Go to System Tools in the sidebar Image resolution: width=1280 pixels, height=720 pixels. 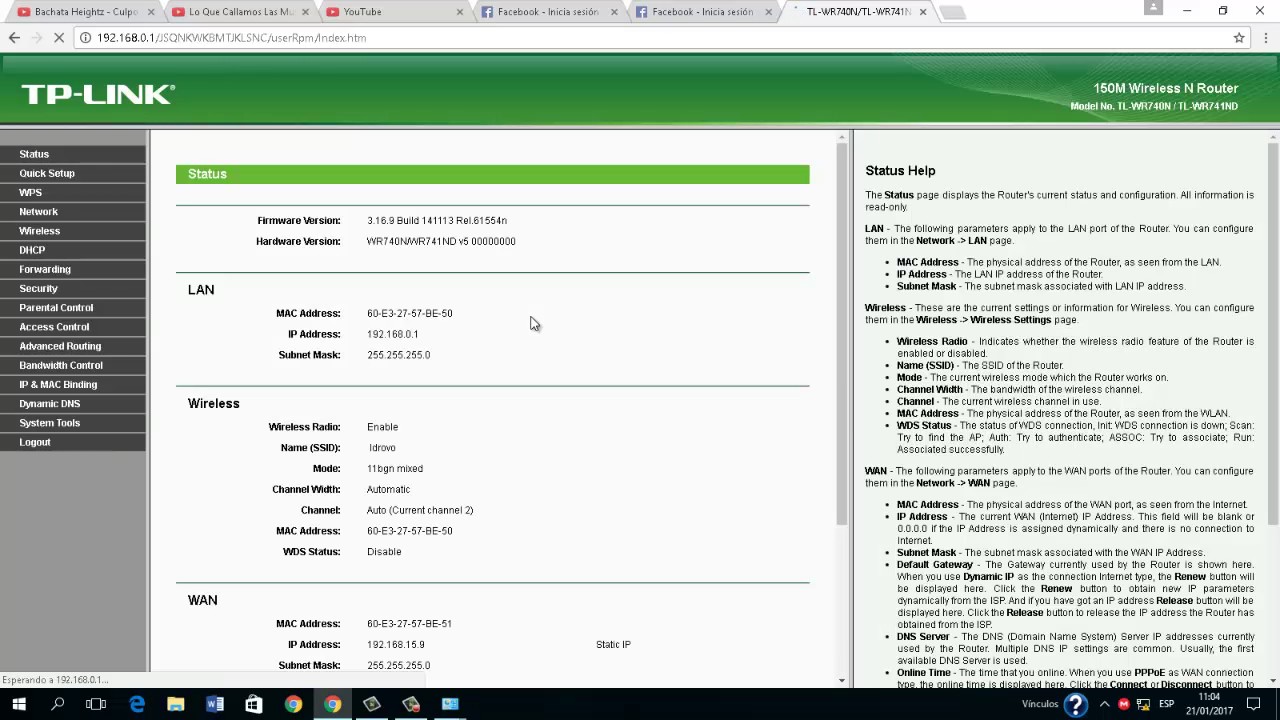coord(50,423)
